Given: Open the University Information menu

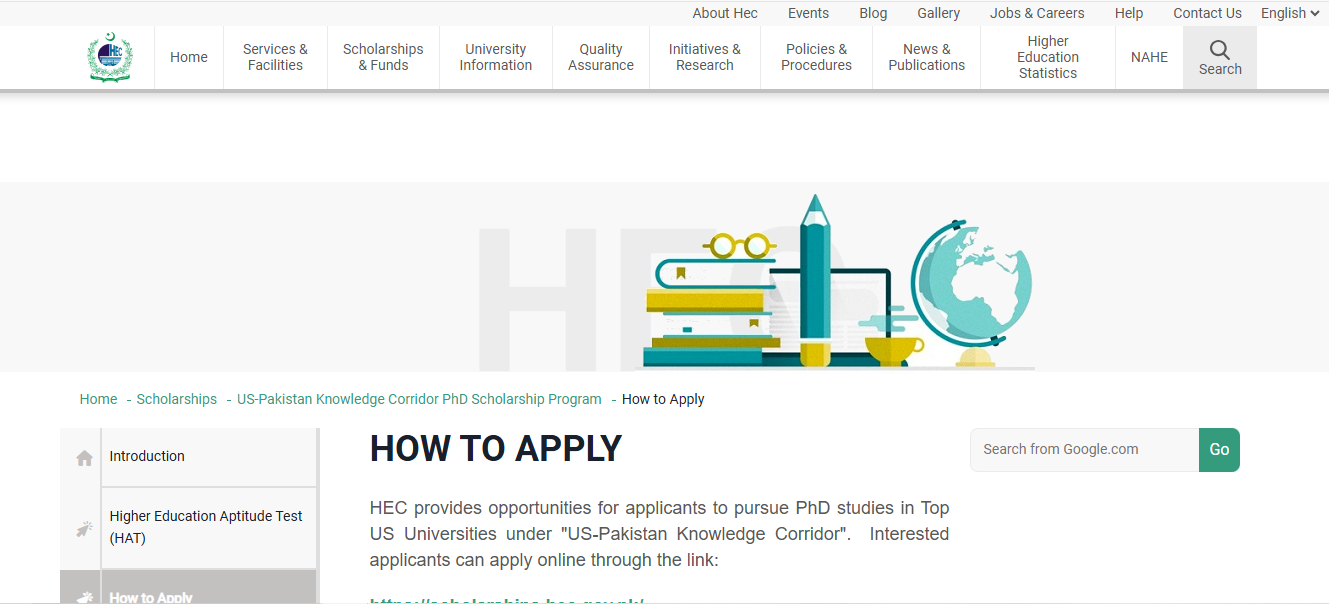Looking at the screenshot, I should (x=495, y=57).
